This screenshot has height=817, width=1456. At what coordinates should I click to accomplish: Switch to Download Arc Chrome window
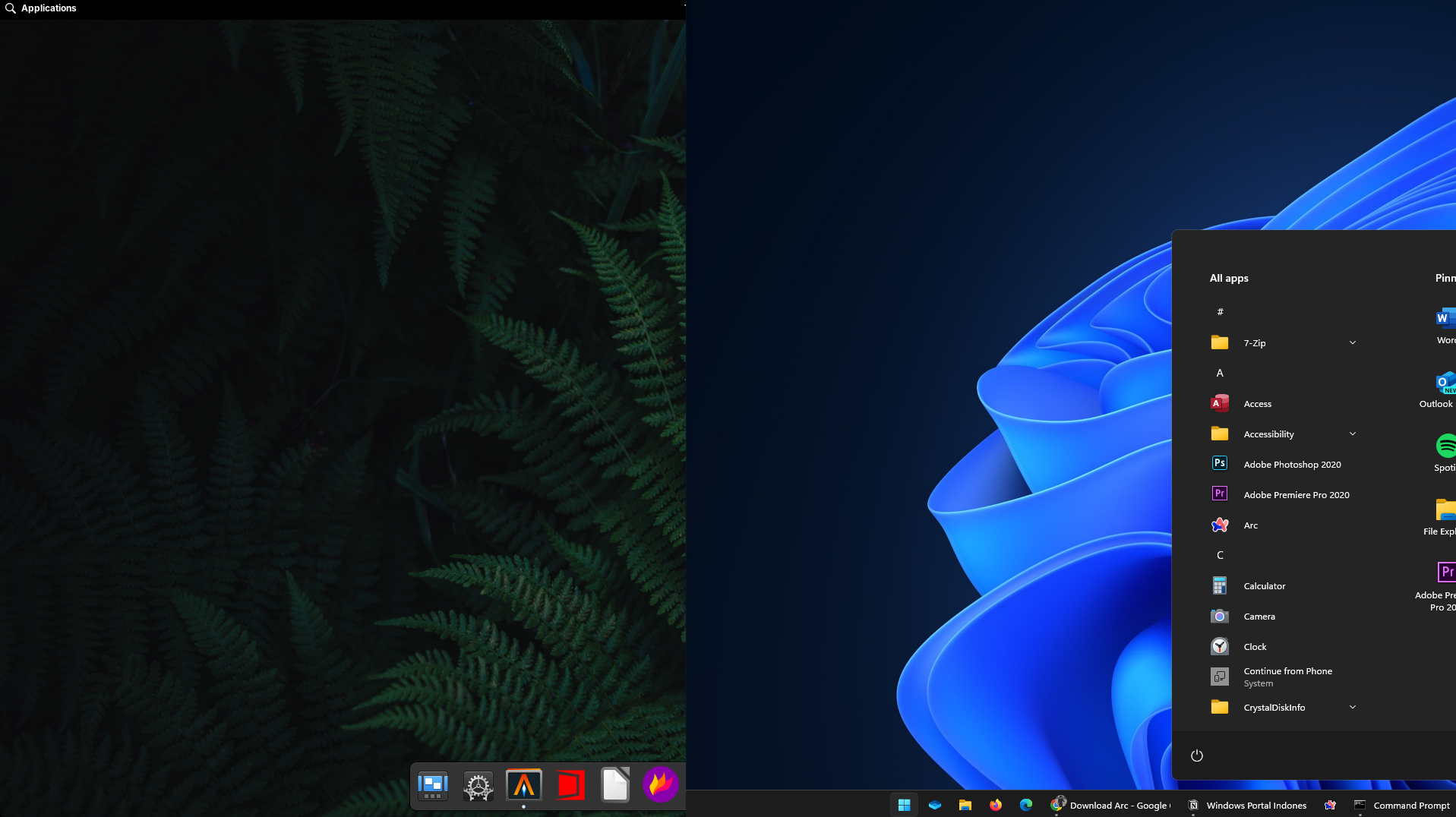(1110, 805)
